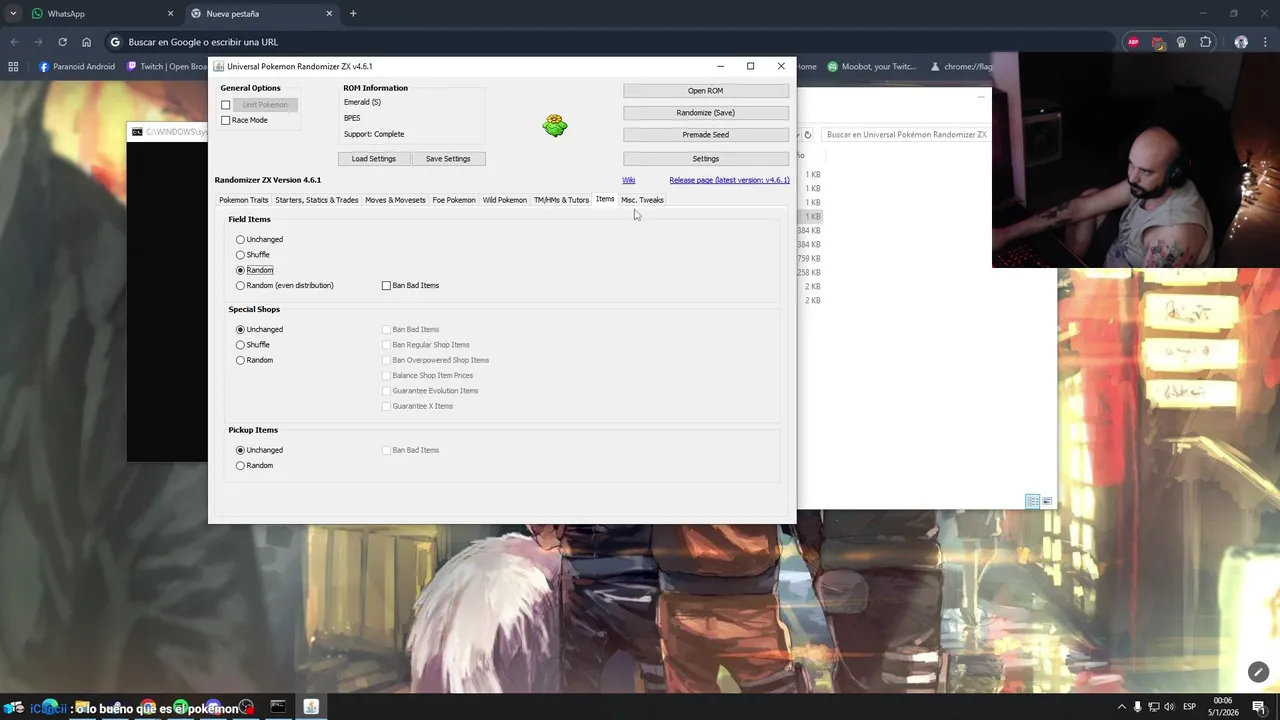Open the Chrome profile avatar
1280x720 pixels.
tap(1241, 42)
